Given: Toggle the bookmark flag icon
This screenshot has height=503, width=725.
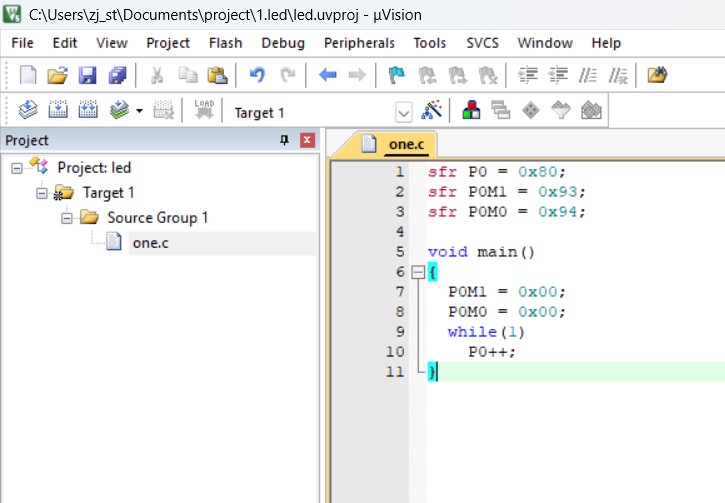Looking at the screenshot, I should (x=396, y=75).
